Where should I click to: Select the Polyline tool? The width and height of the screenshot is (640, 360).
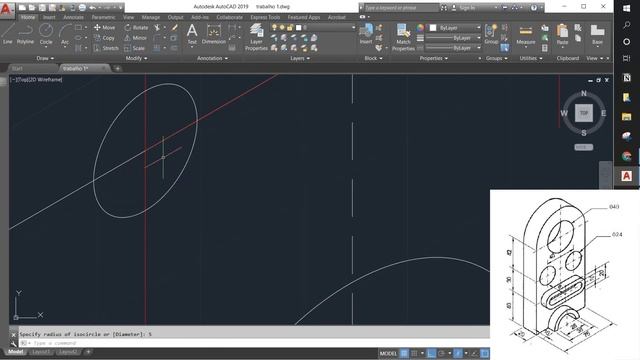pos(25,33)
